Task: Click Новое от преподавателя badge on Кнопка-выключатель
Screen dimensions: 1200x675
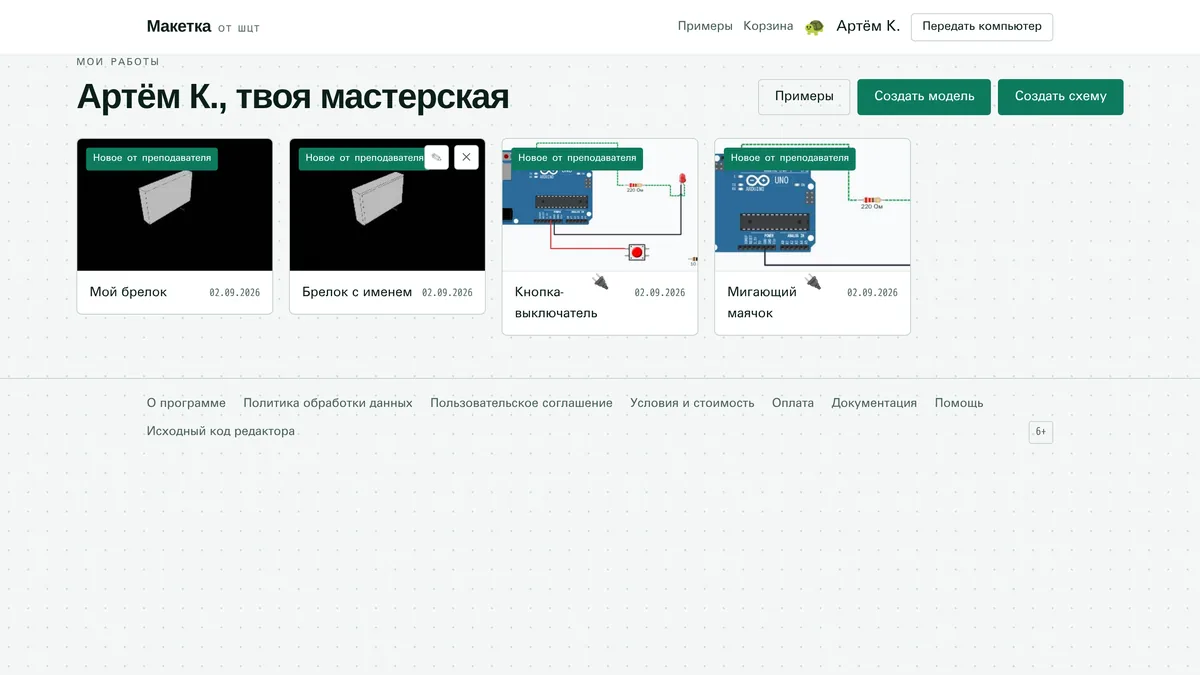Action: [x=577, y=158]
